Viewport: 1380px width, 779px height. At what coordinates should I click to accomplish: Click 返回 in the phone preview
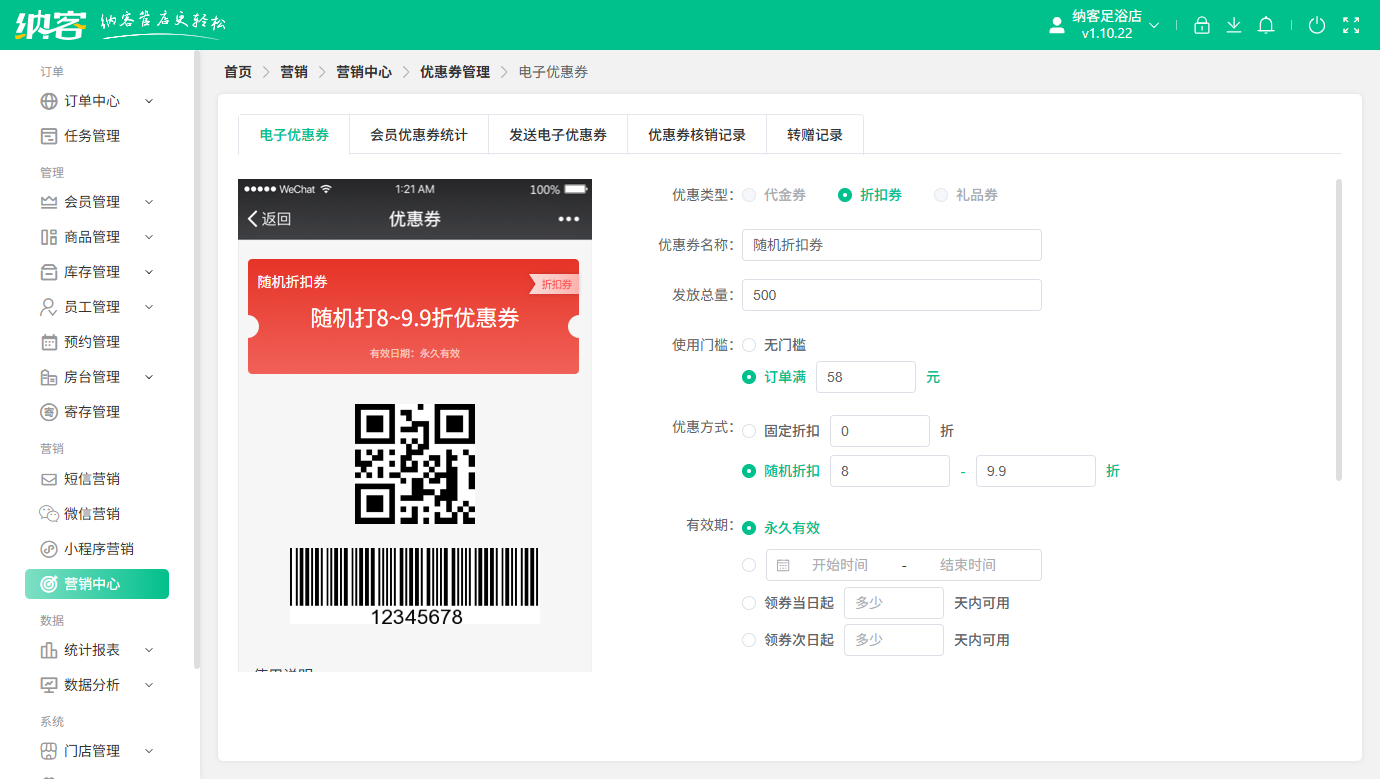click(269, 219)
